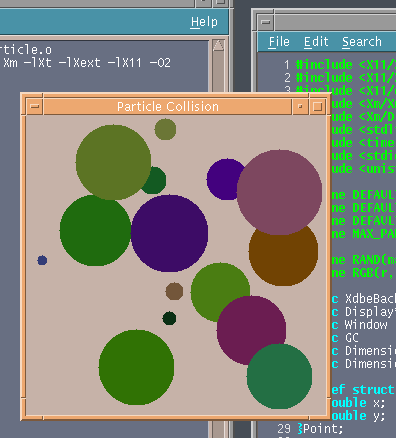Click the teal green circle at bottom
396x438 pixels.
point(279,376)
